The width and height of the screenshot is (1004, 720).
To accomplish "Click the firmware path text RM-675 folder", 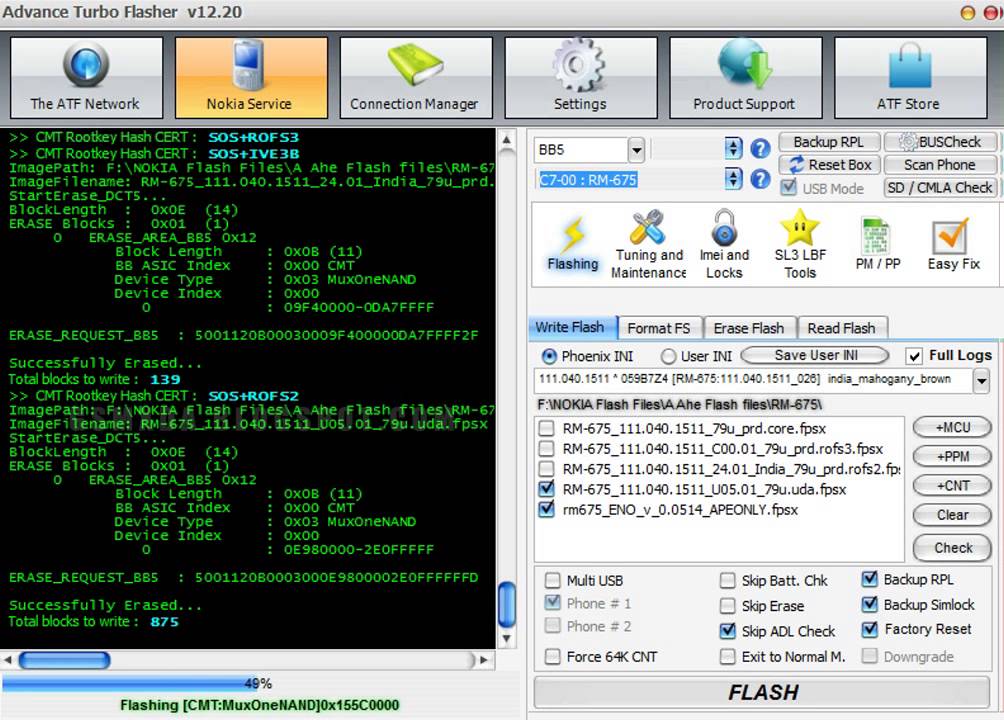I will [679, 405].
